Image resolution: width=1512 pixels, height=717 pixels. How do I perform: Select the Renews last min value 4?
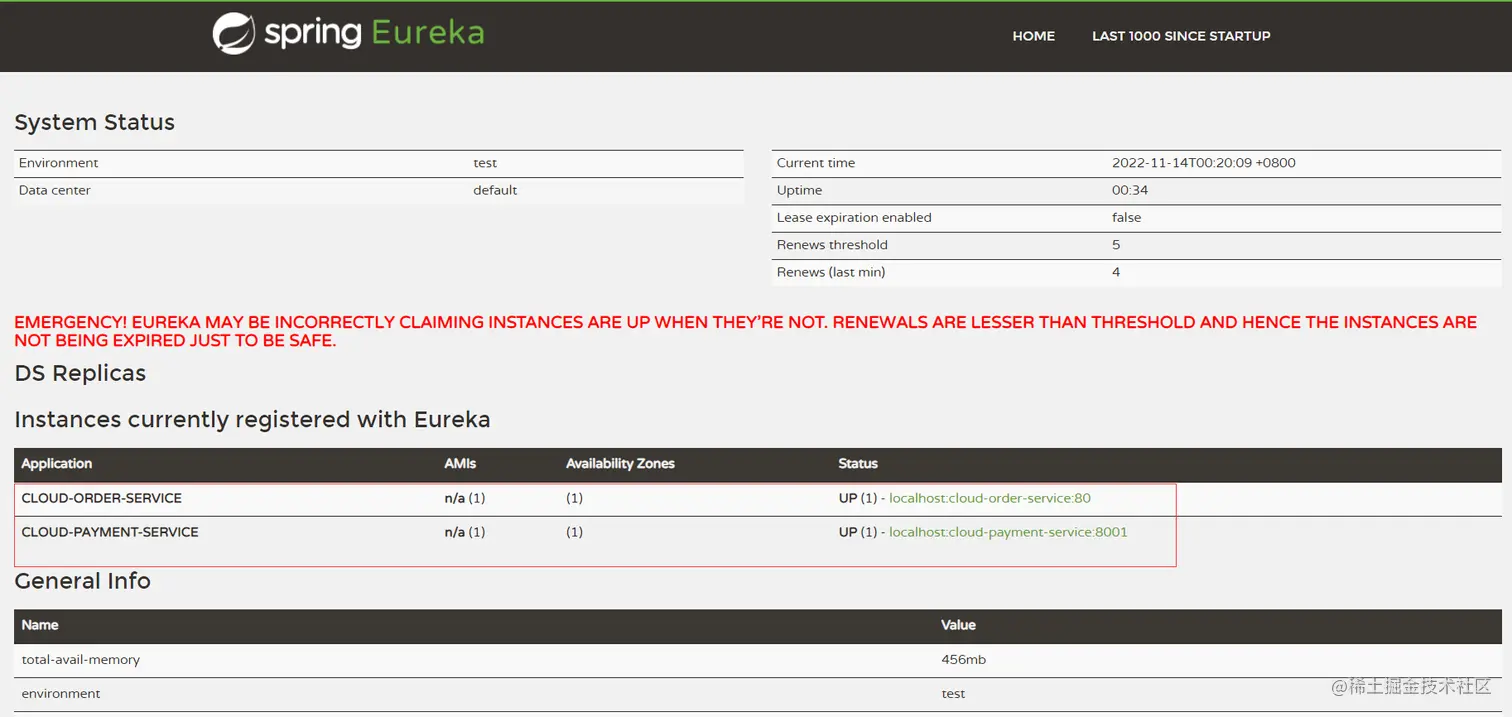[x=1116, y=272]
